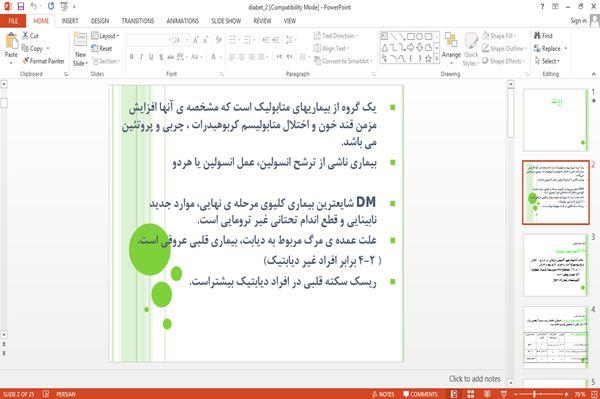Open PowerPoint Help question mark
This screenshot has height=399, width=600.
coord(542,7)
